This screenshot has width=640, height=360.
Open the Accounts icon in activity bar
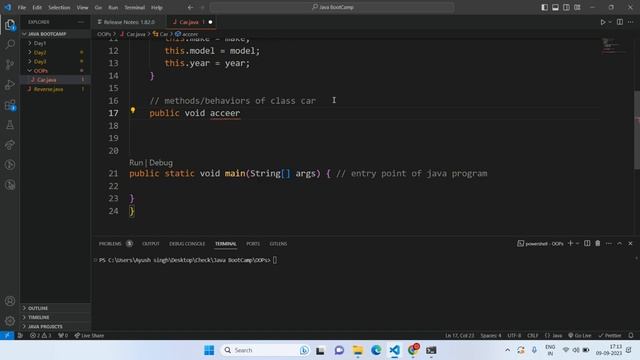pyautogui.click(x=10, y=301)
